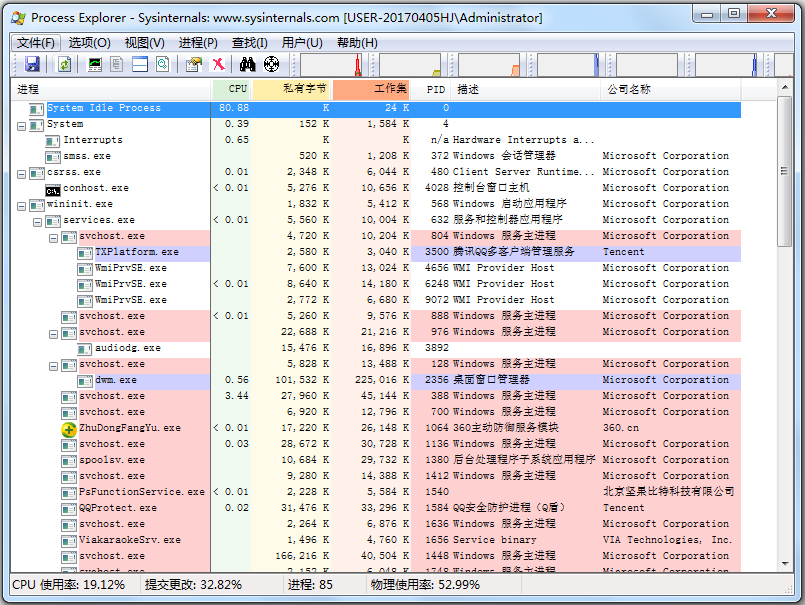Click the Save toolbar icon

(x=33, y=64)
